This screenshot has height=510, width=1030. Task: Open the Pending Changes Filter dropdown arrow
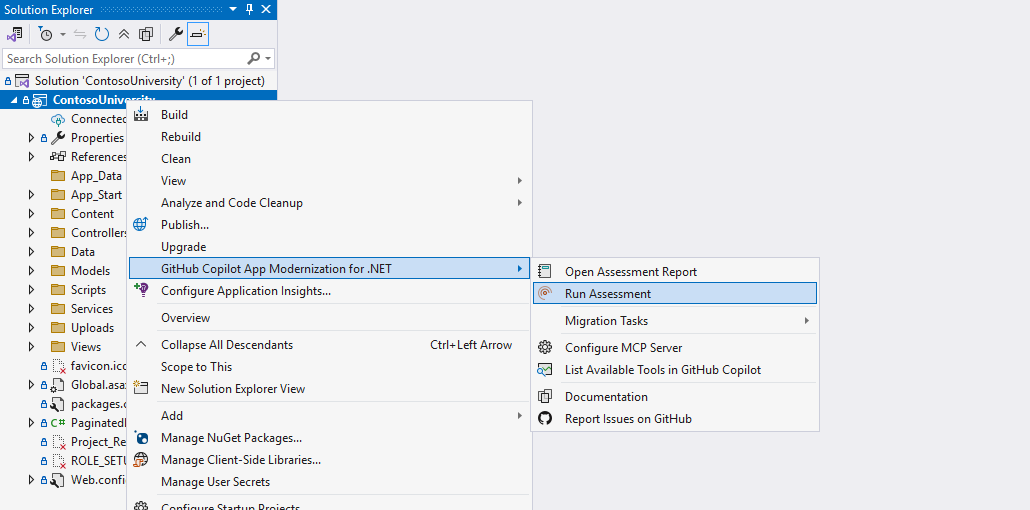coord(63,34)
